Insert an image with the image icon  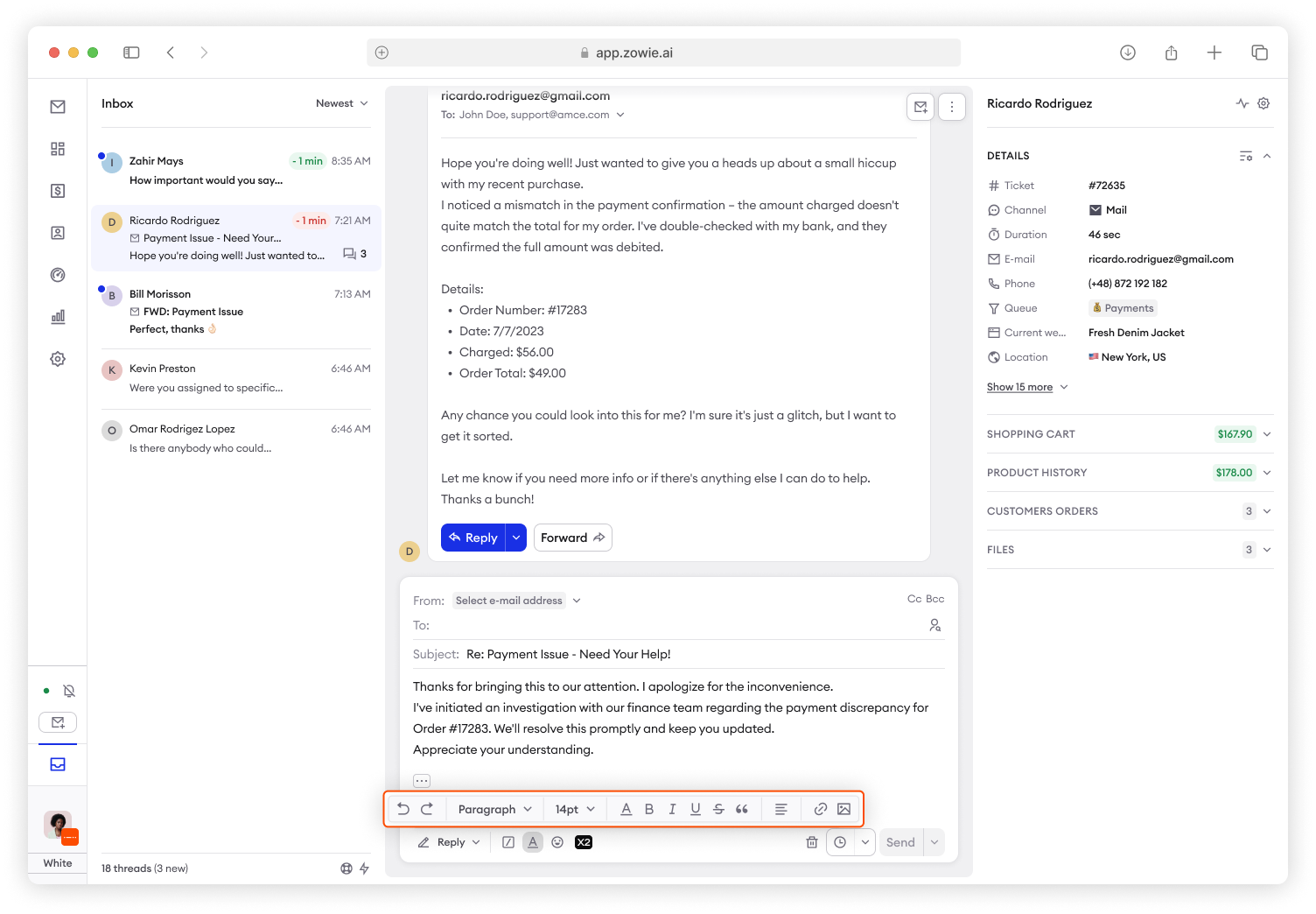[x=843, y=809]
